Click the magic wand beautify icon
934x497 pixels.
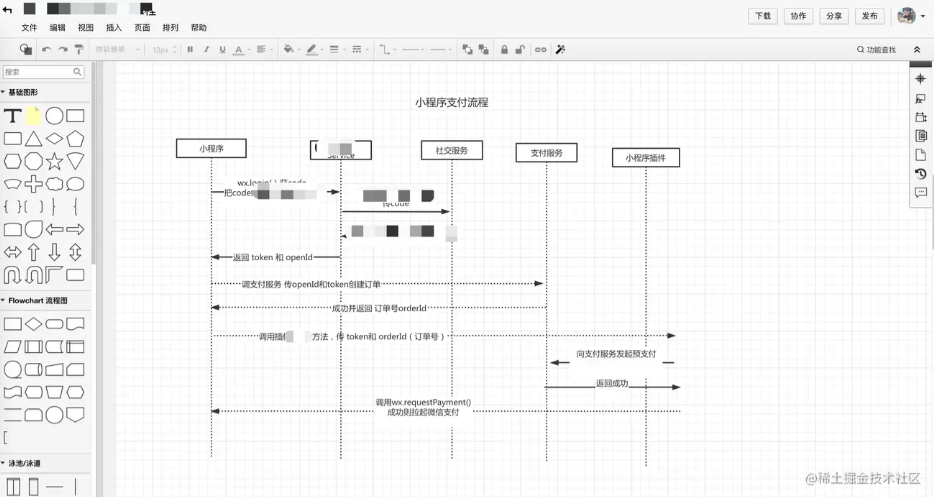tap(560, 49)
